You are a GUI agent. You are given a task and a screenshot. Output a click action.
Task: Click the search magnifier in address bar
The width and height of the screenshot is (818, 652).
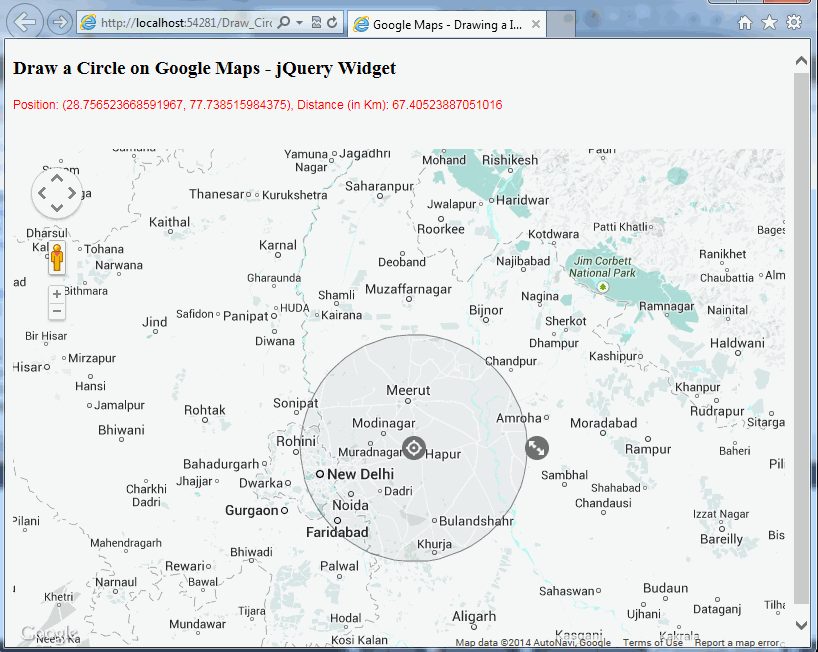(283, 22)
